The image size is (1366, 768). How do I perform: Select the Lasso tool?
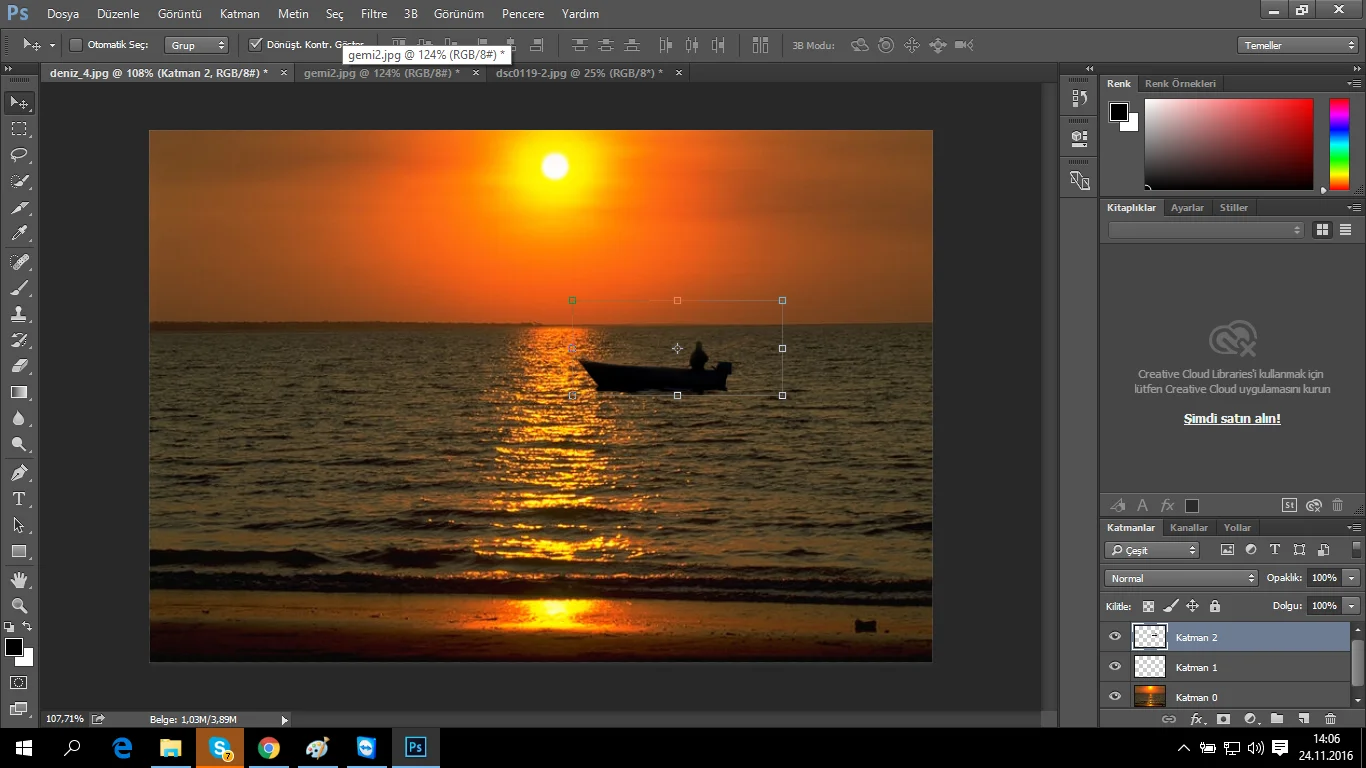tap(19, 155)
